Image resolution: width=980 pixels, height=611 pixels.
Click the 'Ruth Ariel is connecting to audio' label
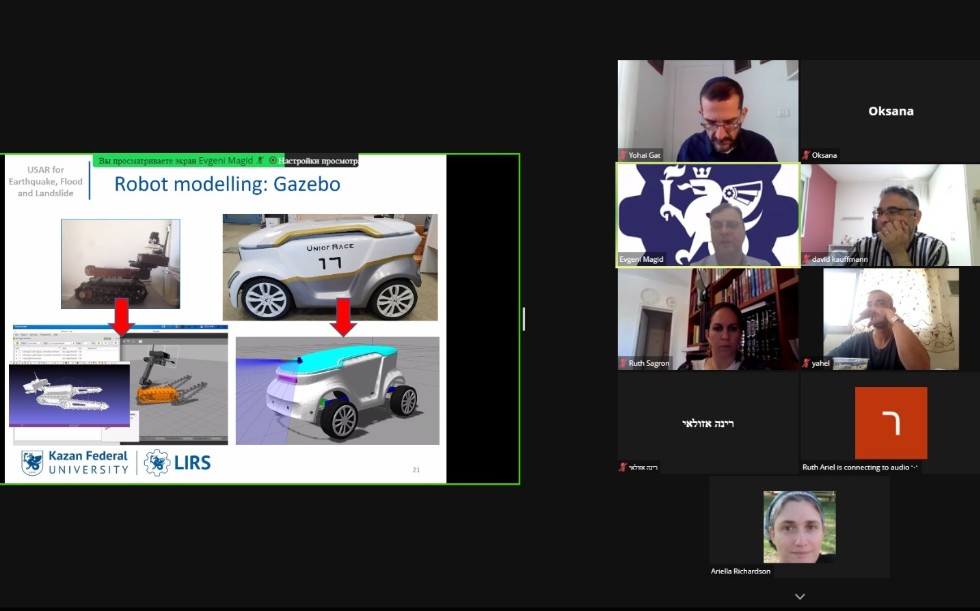pyautogui.click(x=860, y=467)
